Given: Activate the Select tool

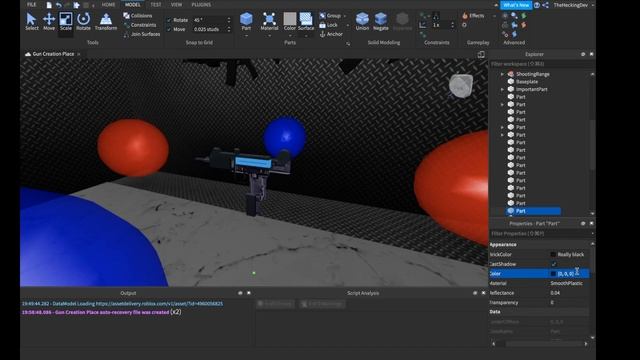Looking at the screenshot, I should pyautogui.click(x=31, y=21).
